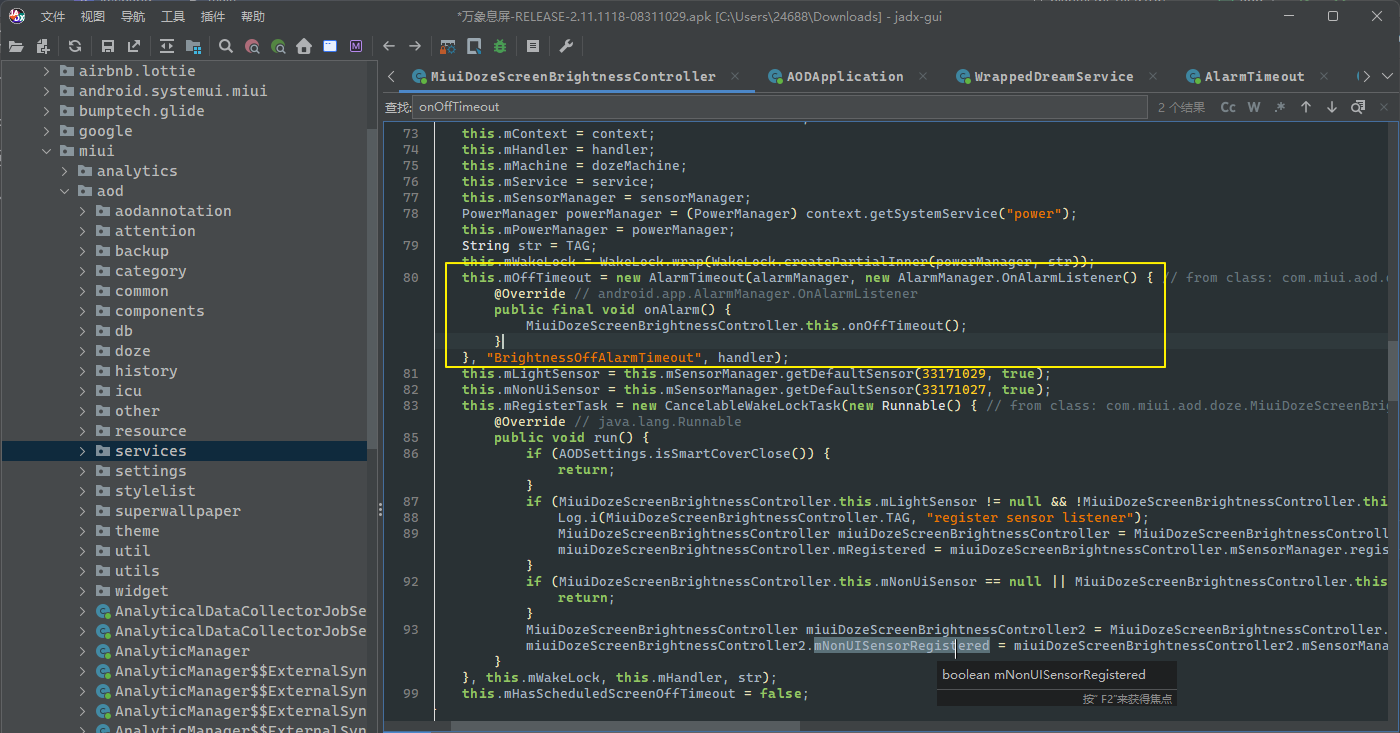Viewport: 1400px width, 733px height.
Task: Close the WrappedDreamService tab
Action: (1155, 76)
